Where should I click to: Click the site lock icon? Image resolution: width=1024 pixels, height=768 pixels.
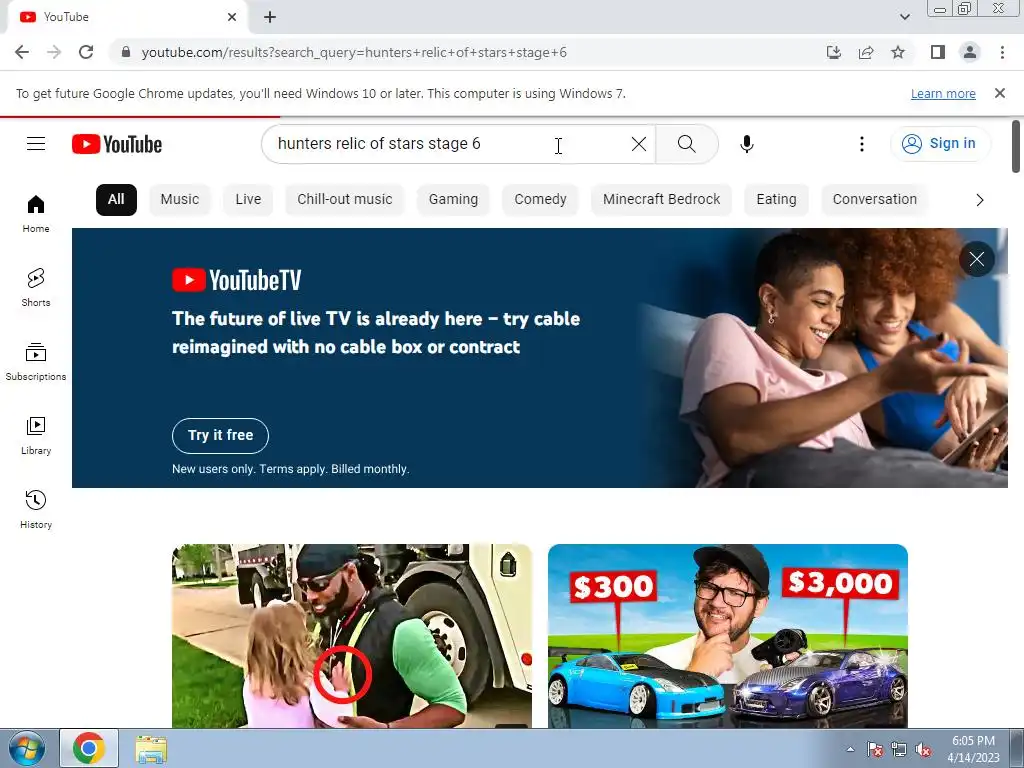(126, 52)
